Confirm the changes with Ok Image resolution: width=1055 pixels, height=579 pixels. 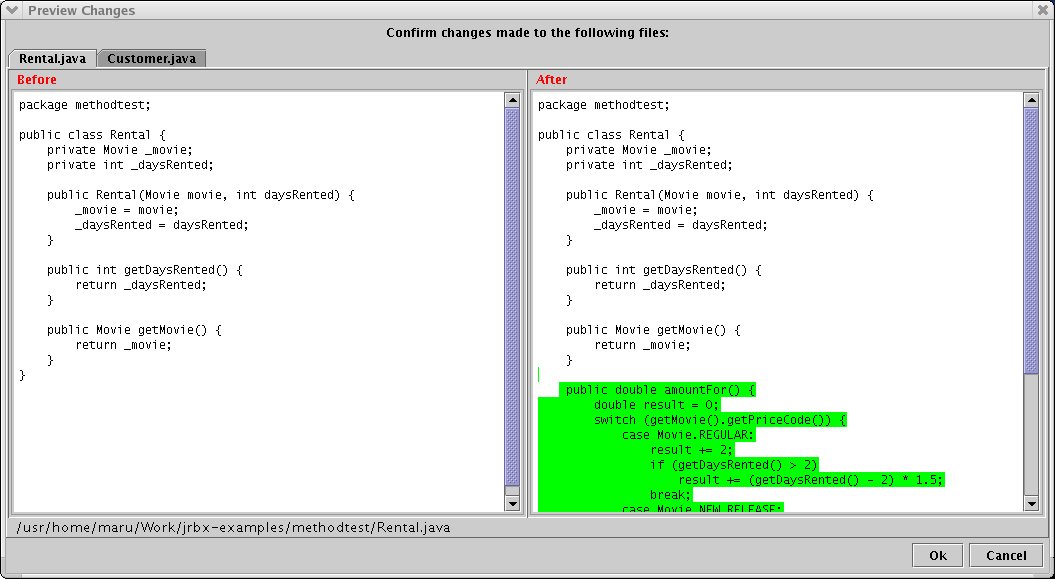pos(938,555)
